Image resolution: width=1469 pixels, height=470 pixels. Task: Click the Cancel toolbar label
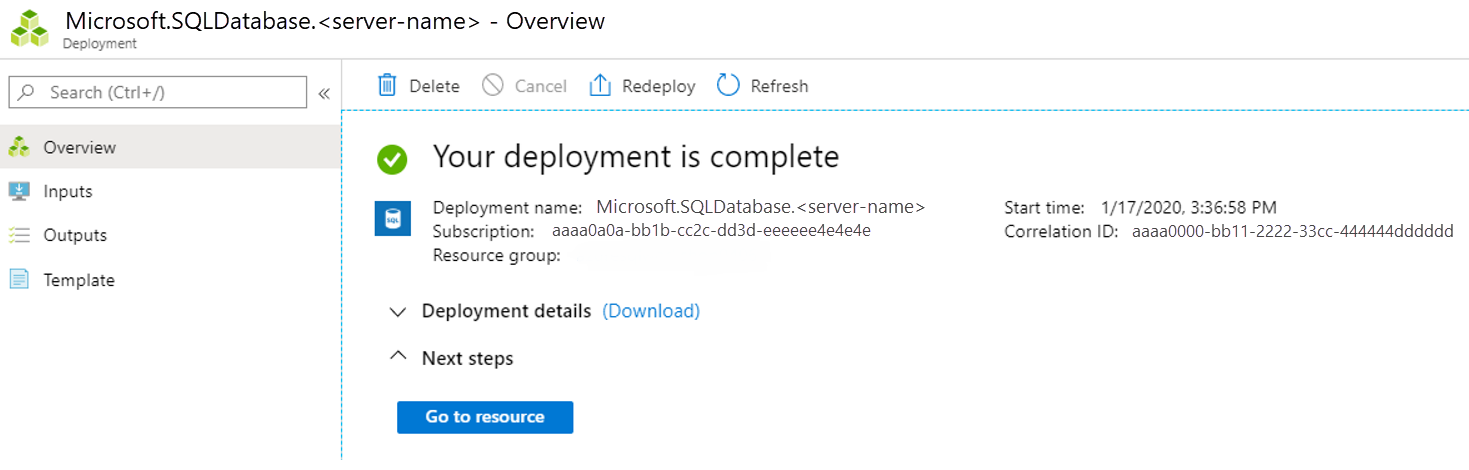coord(541,86)
